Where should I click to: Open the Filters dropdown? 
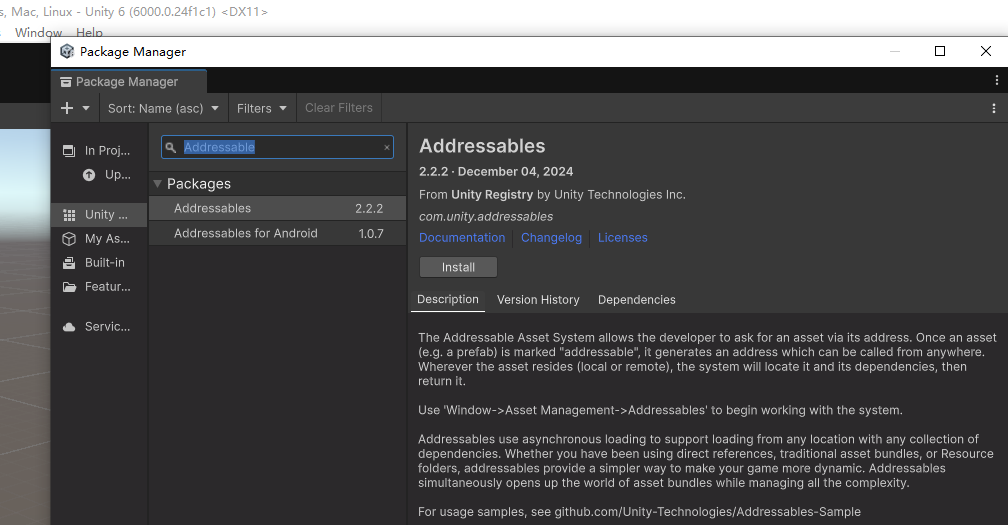pos(262,108)
